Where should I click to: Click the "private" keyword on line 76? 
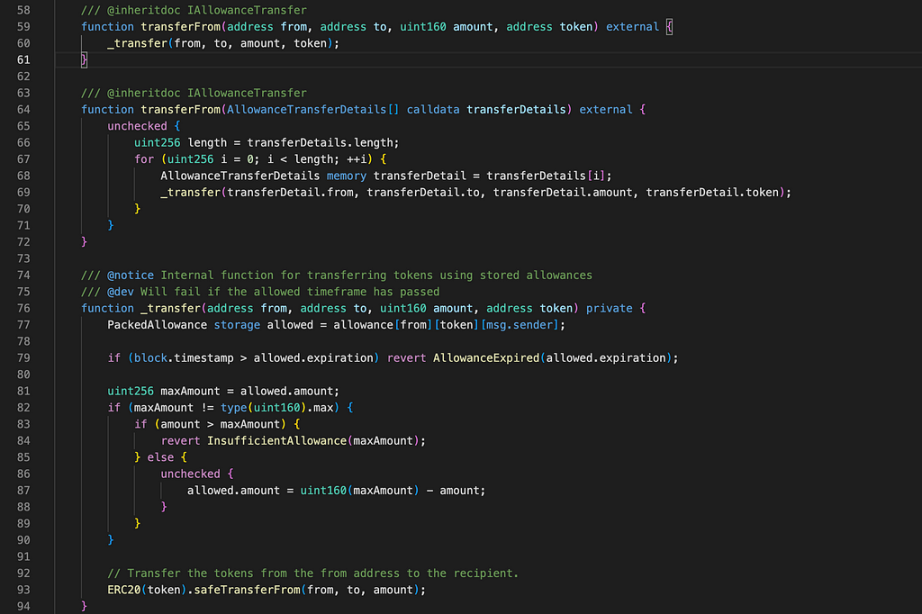pyautogui.click(x=609, y=308)
